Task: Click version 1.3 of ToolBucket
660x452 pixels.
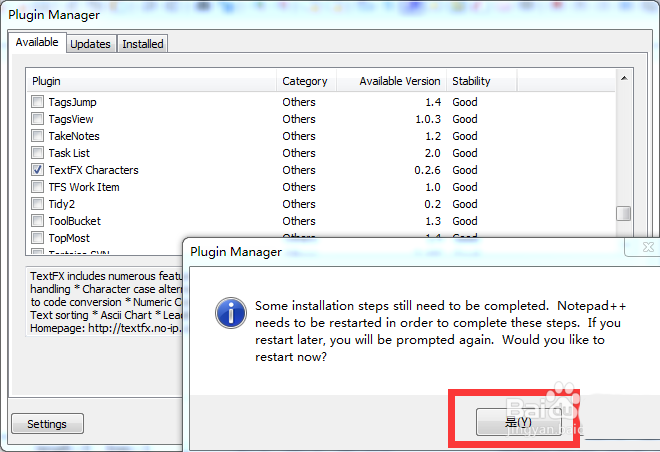Action: (x=433, y=221)
